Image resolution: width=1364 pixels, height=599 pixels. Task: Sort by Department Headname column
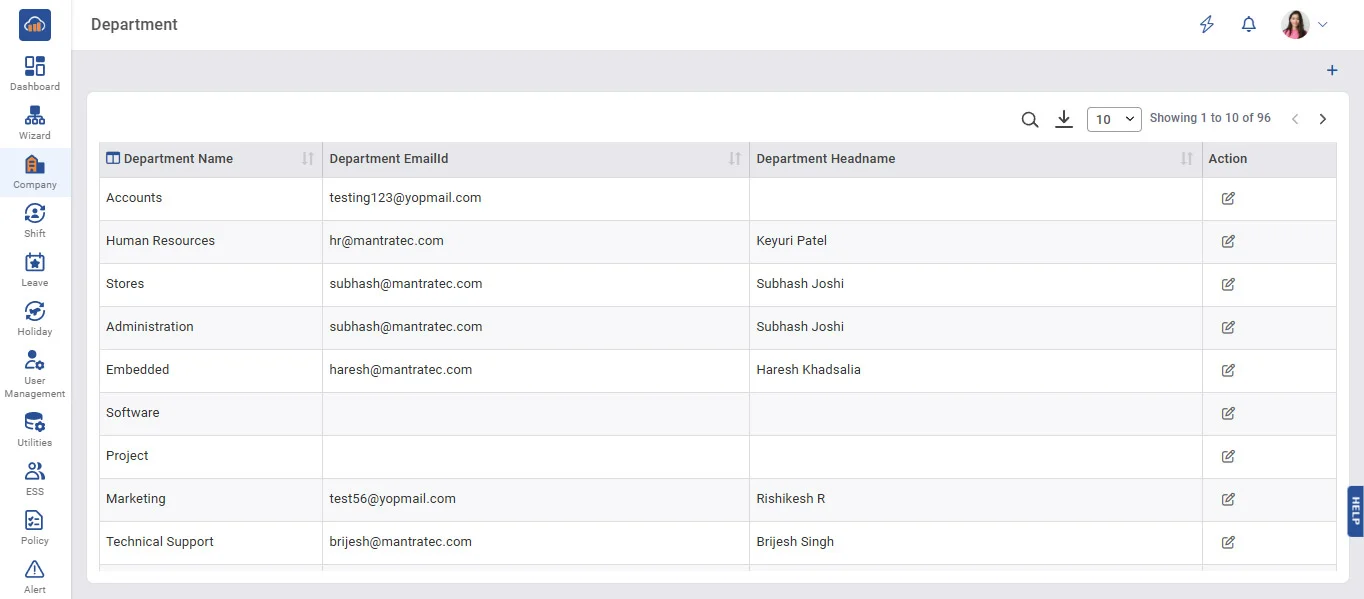1187,159
